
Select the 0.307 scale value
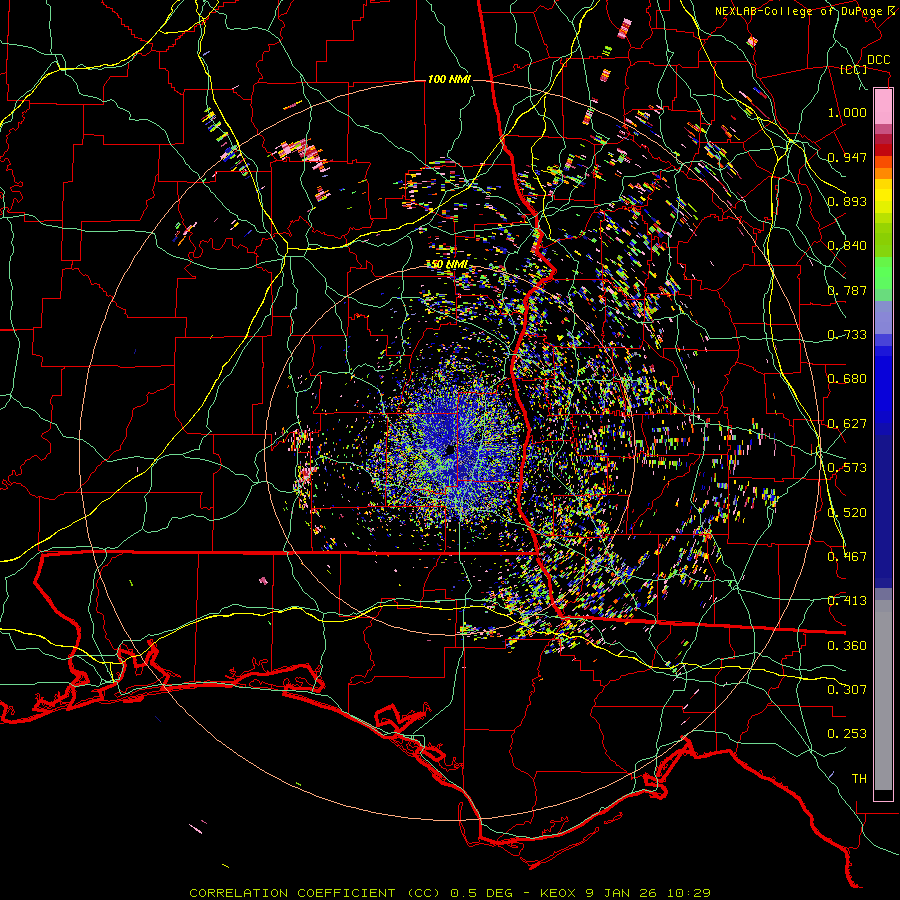click(x=847, y=690)
